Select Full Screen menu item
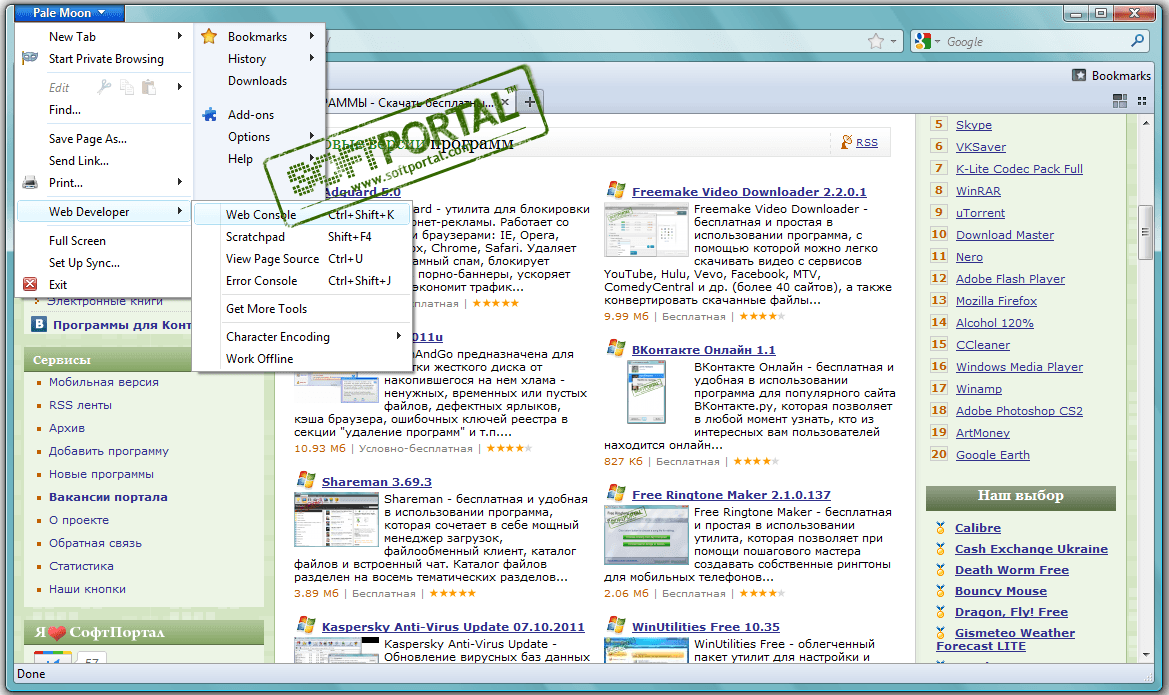Image resolution: width=1169 pixels, height=695 pixels. tap(103, 241)
